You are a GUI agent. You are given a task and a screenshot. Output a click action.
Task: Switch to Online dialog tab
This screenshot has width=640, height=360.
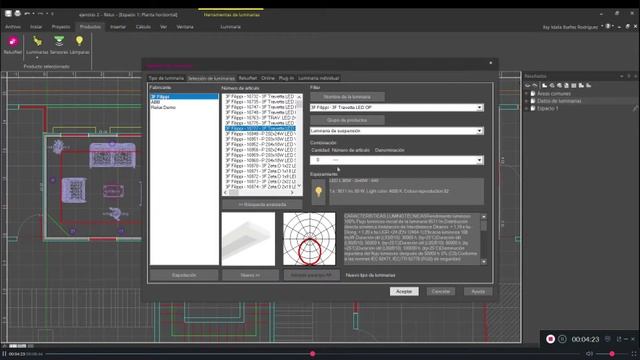point(268,78)
